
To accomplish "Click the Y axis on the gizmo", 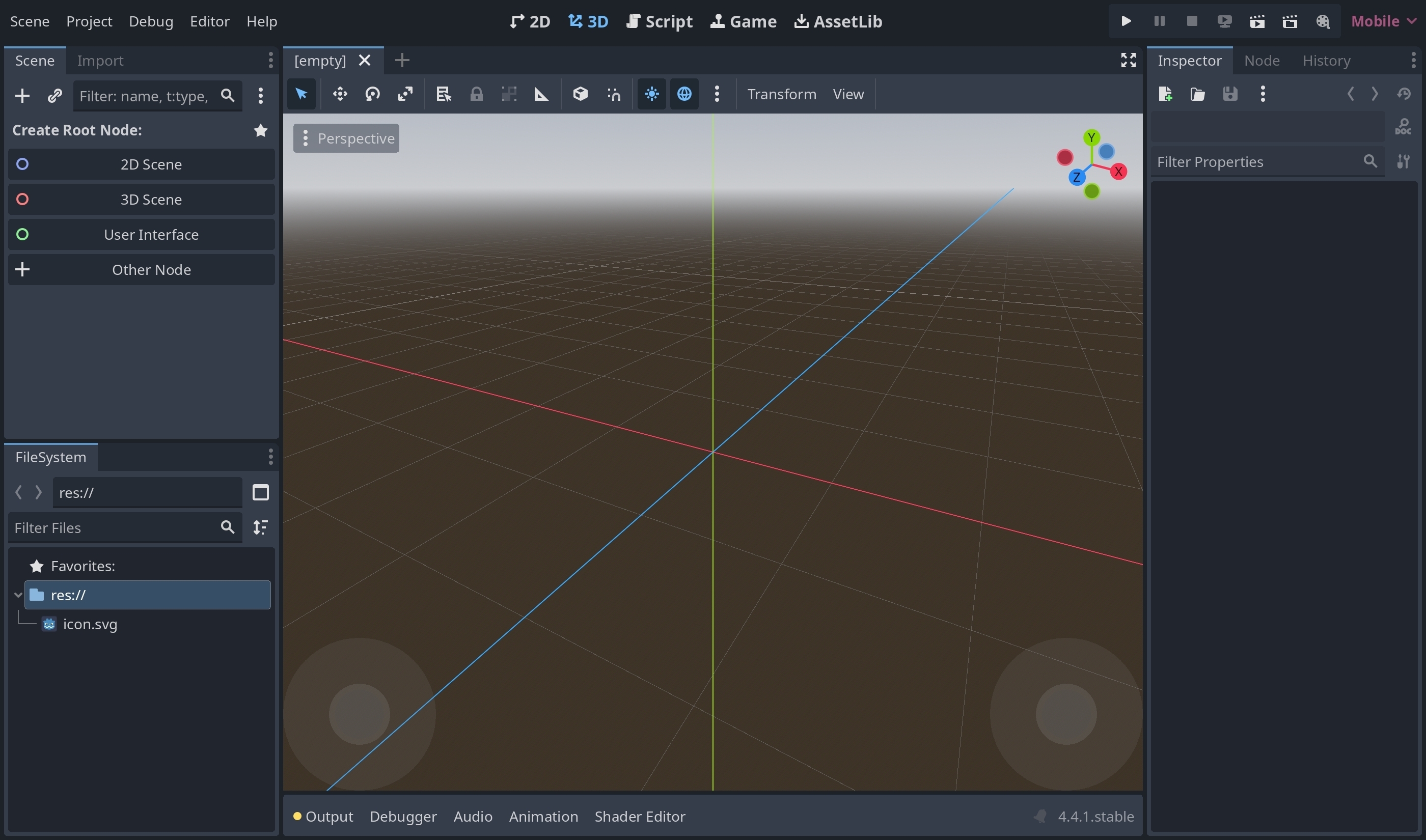I will 1091,137.
